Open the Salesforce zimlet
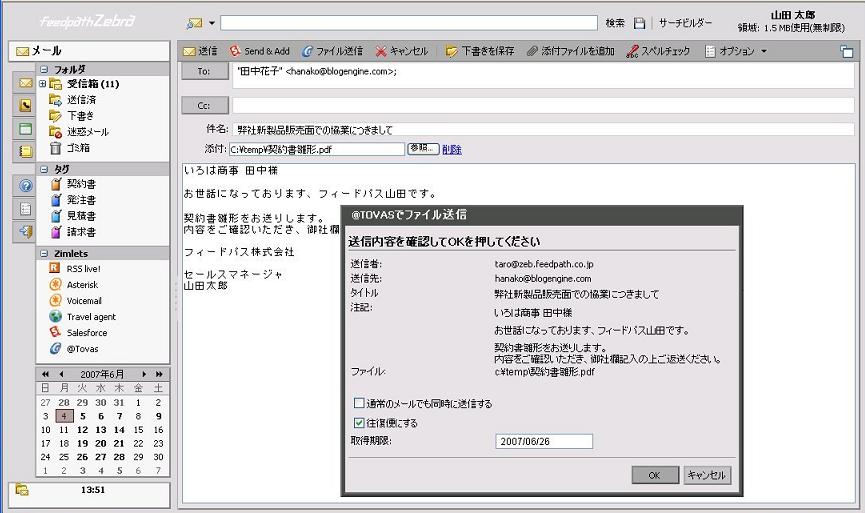Screen dimensions: 865x513 coord(87,333)
